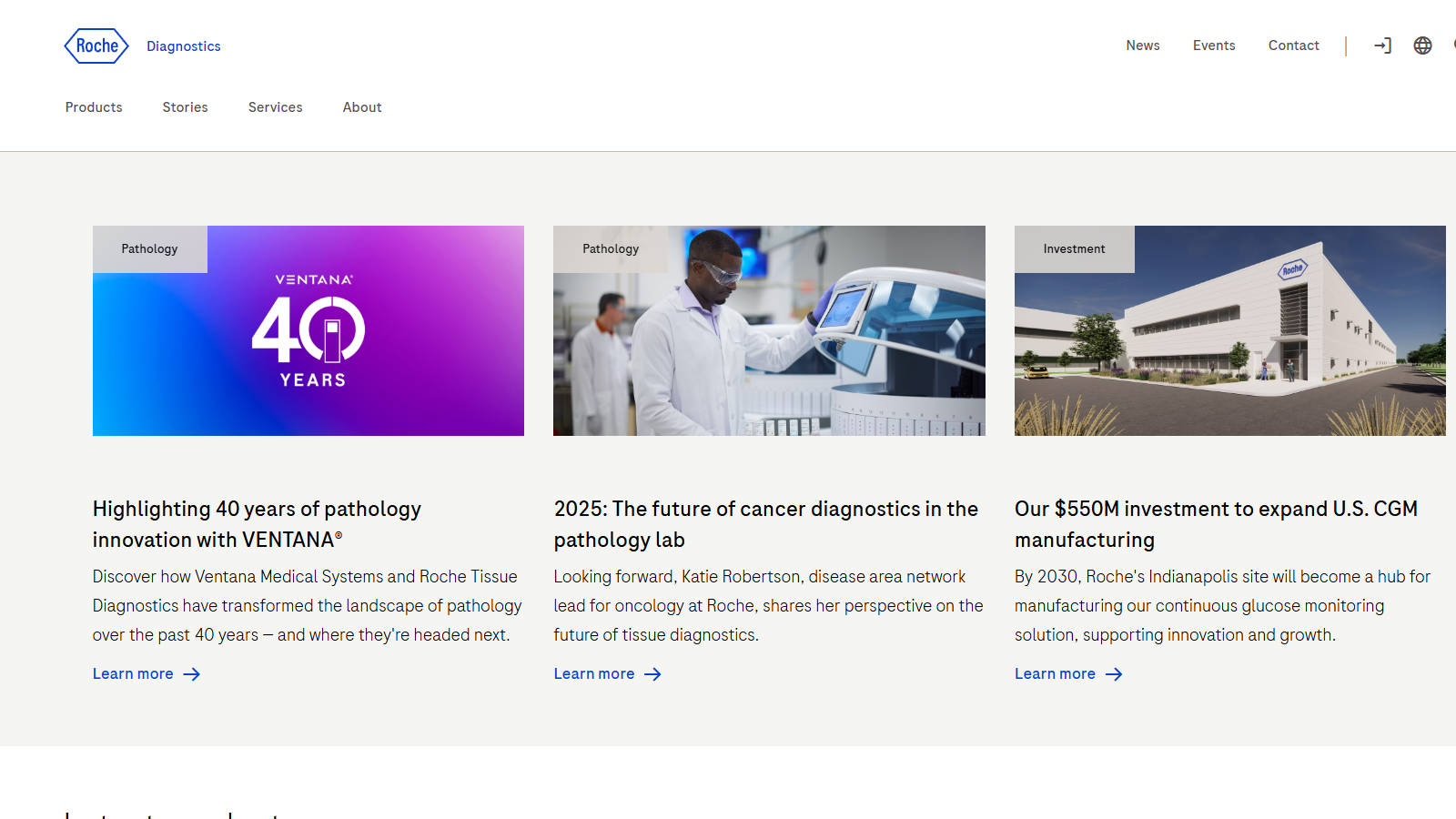The height and width of the screenshot is (819, 1456).
Task: Open the lab scientist pathology image
Action: (769, 330)
